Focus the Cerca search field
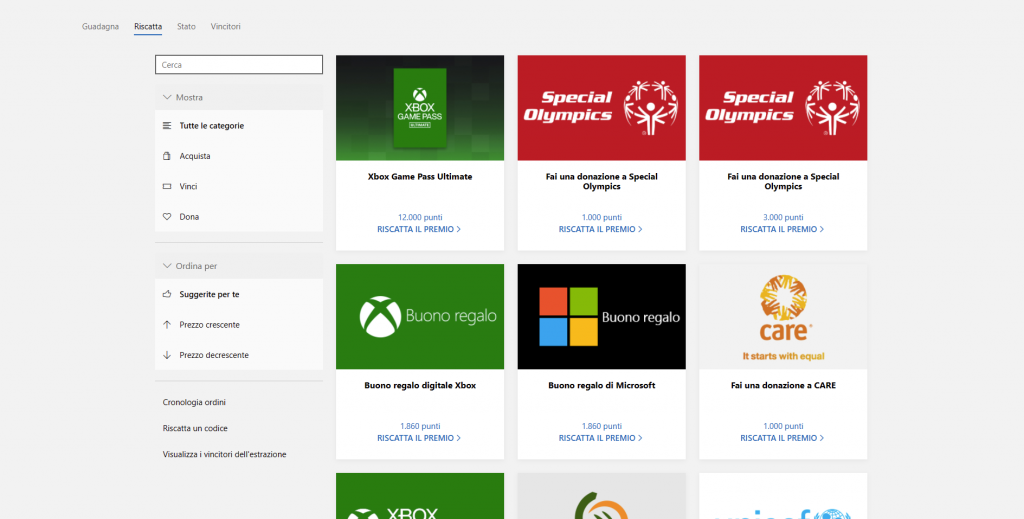This screenshot has height=519, width=1024. 239,65
